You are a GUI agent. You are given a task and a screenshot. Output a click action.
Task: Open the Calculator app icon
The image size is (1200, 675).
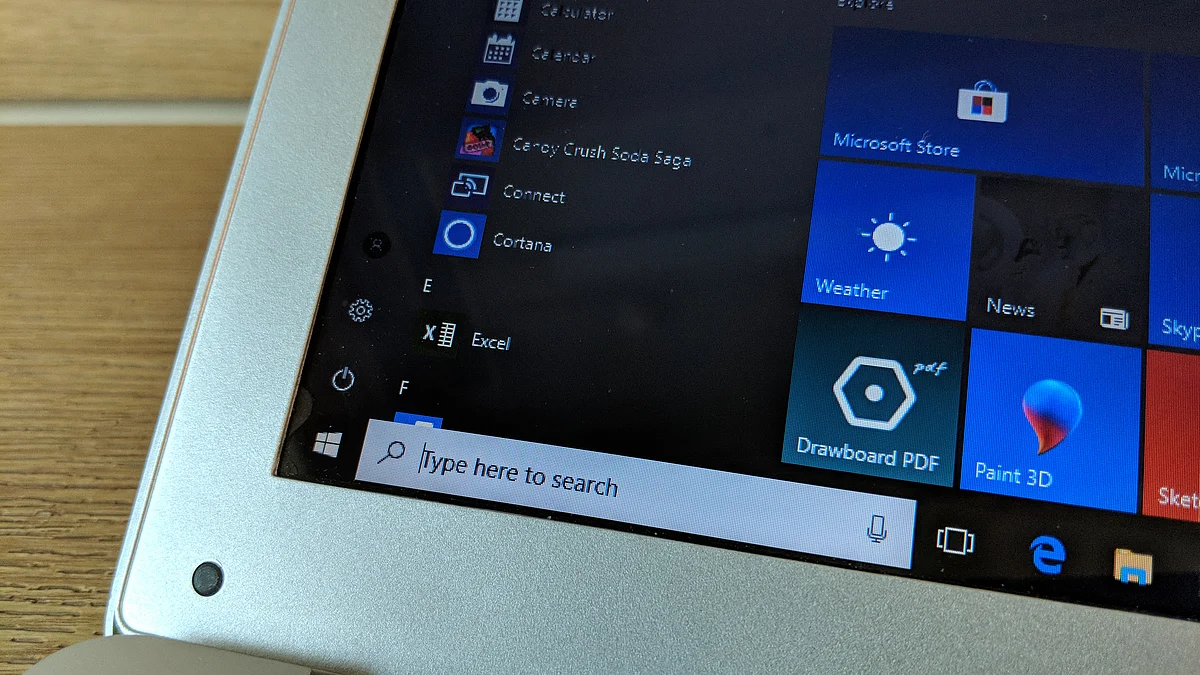[509, 10]
